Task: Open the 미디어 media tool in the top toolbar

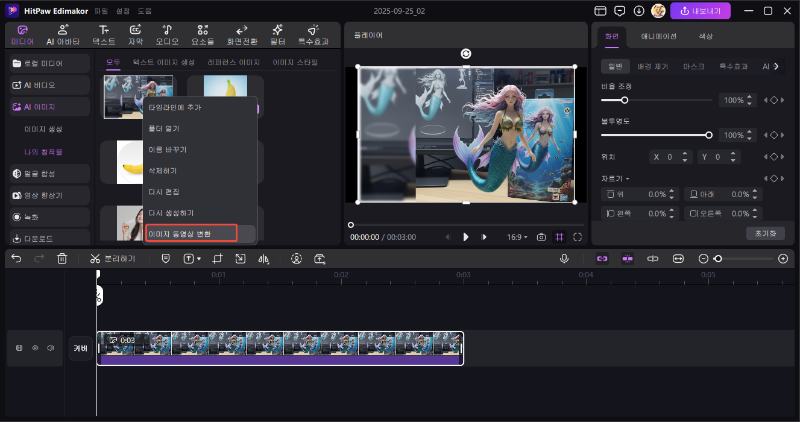Action: tap(22, 35)
